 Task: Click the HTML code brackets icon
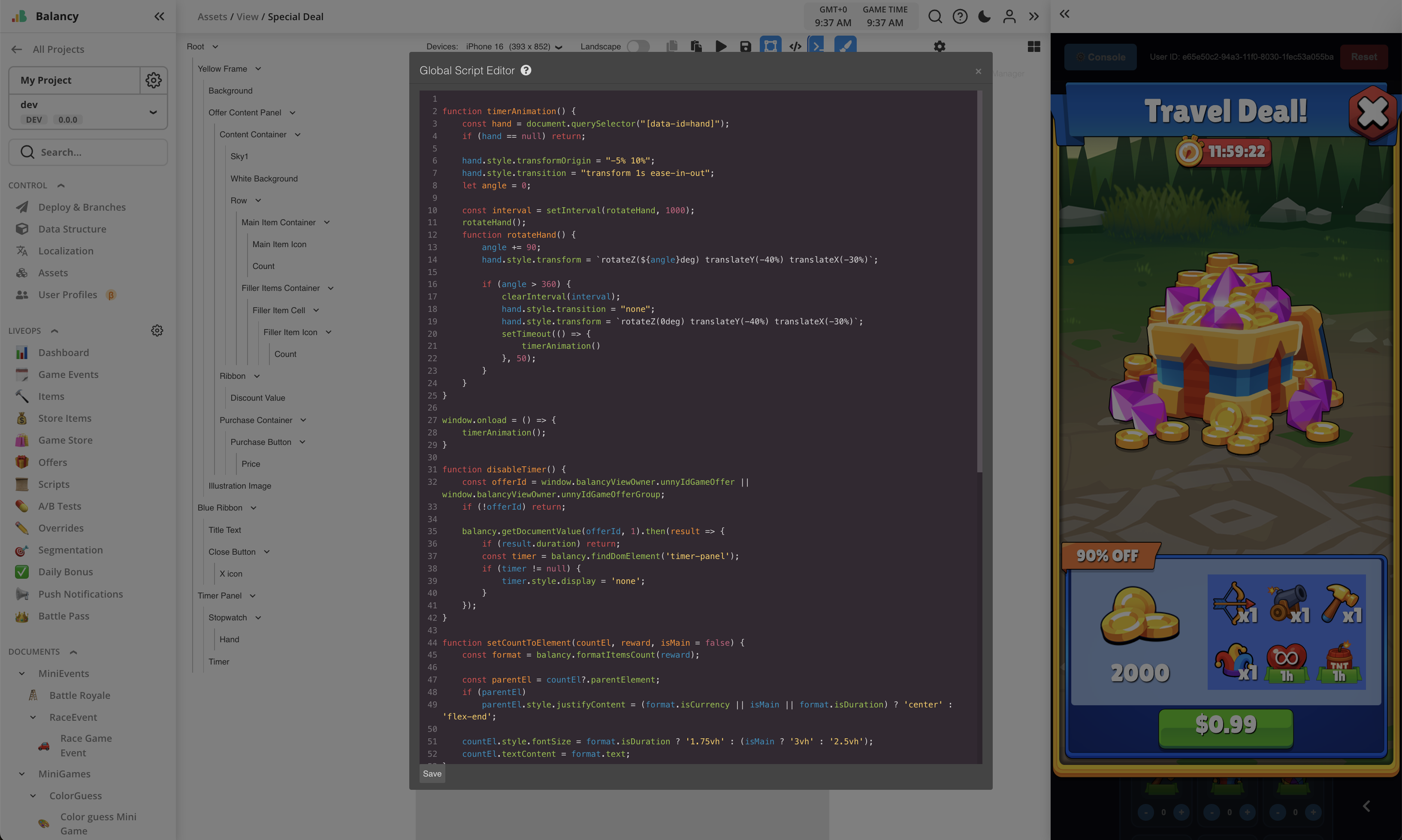tap(795, 46)
